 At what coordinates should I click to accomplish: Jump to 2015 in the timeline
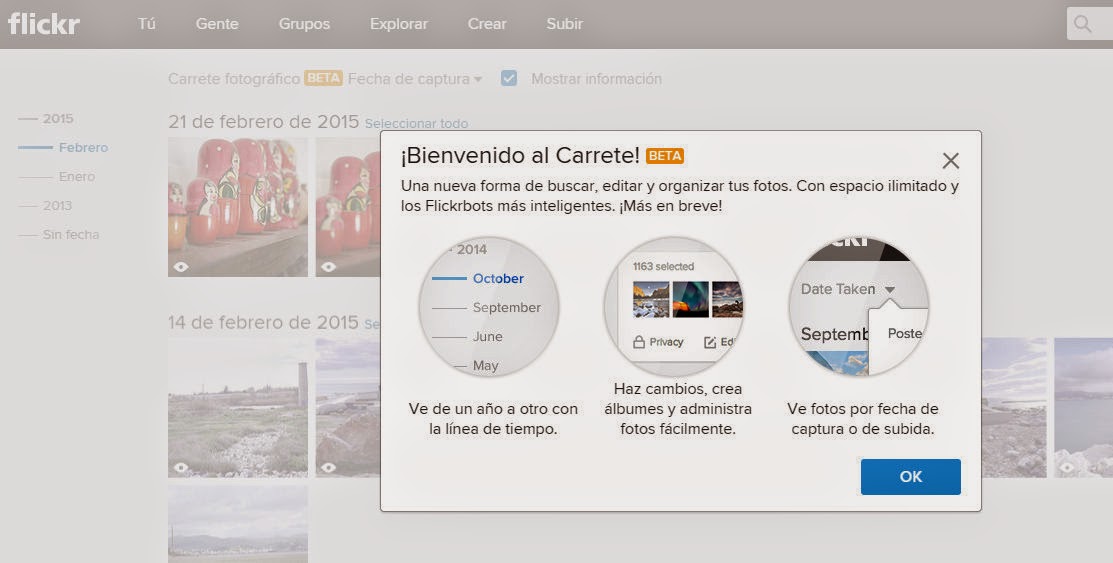point(57,119)
